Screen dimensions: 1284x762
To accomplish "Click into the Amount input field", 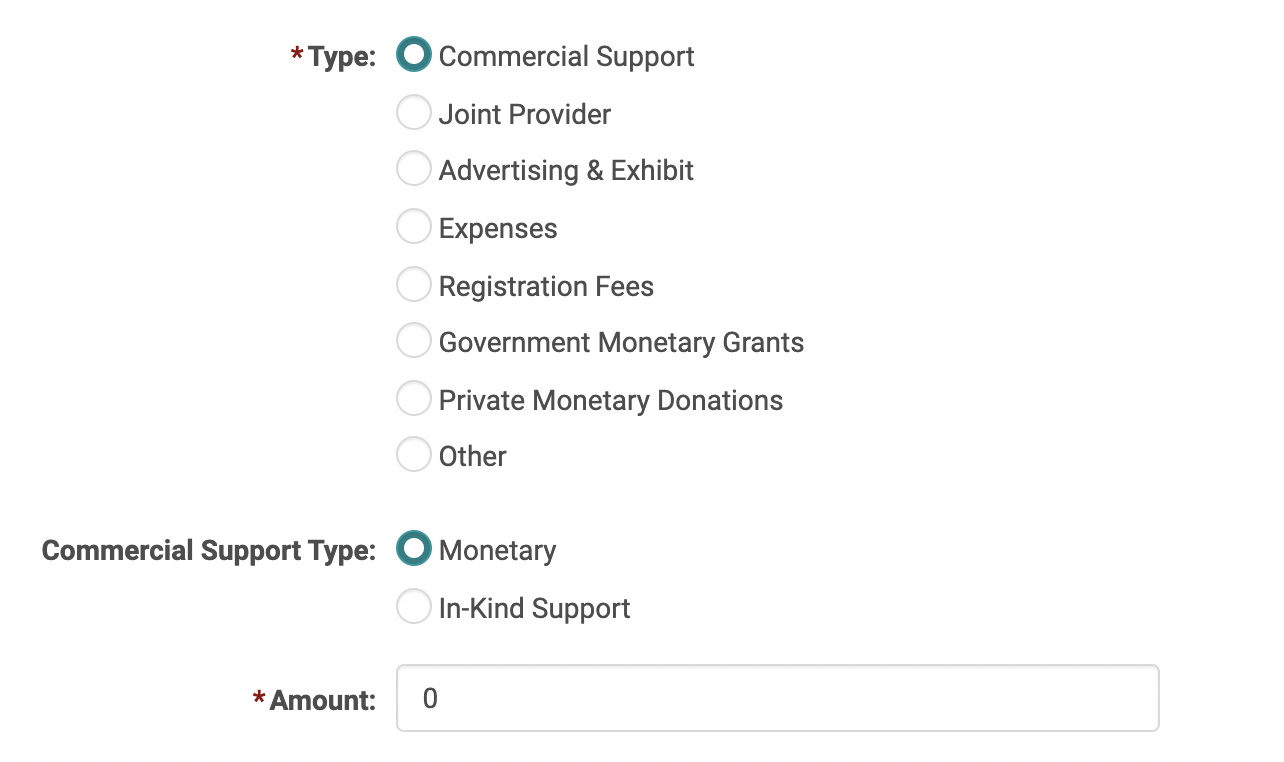I will coord(777,698).
